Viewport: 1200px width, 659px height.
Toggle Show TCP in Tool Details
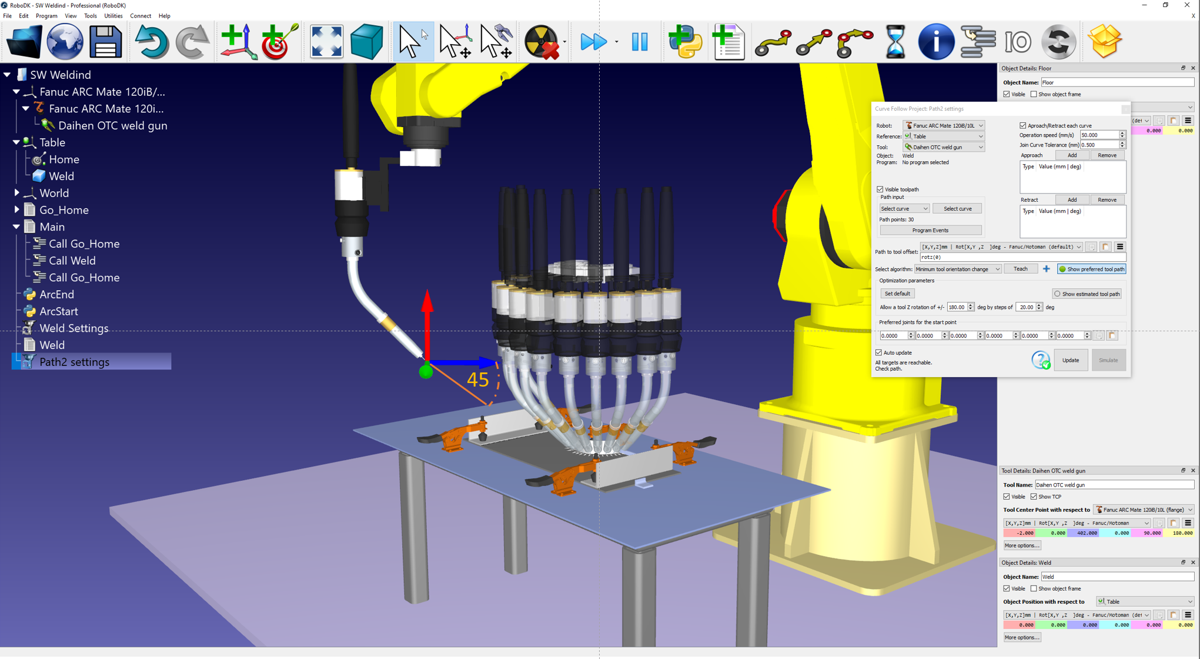1034,497
